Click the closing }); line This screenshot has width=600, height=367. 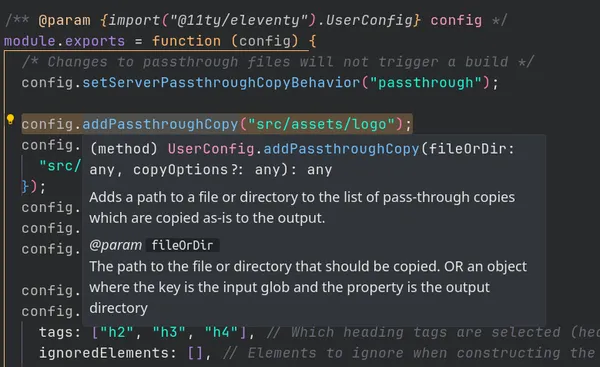[34, 187]
